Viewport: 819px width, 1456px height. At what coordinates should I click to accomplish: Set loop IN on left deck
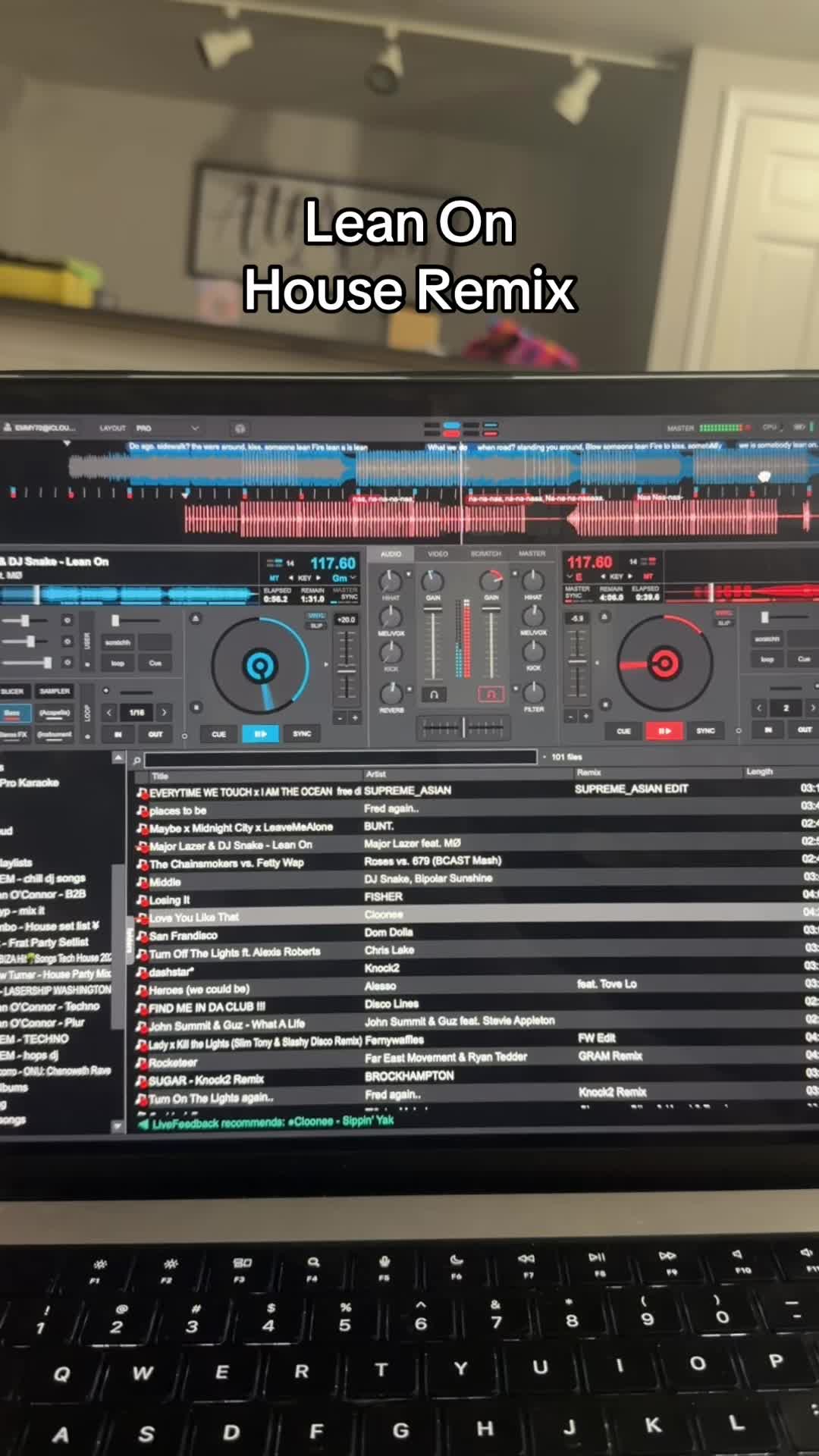[118, 735]
